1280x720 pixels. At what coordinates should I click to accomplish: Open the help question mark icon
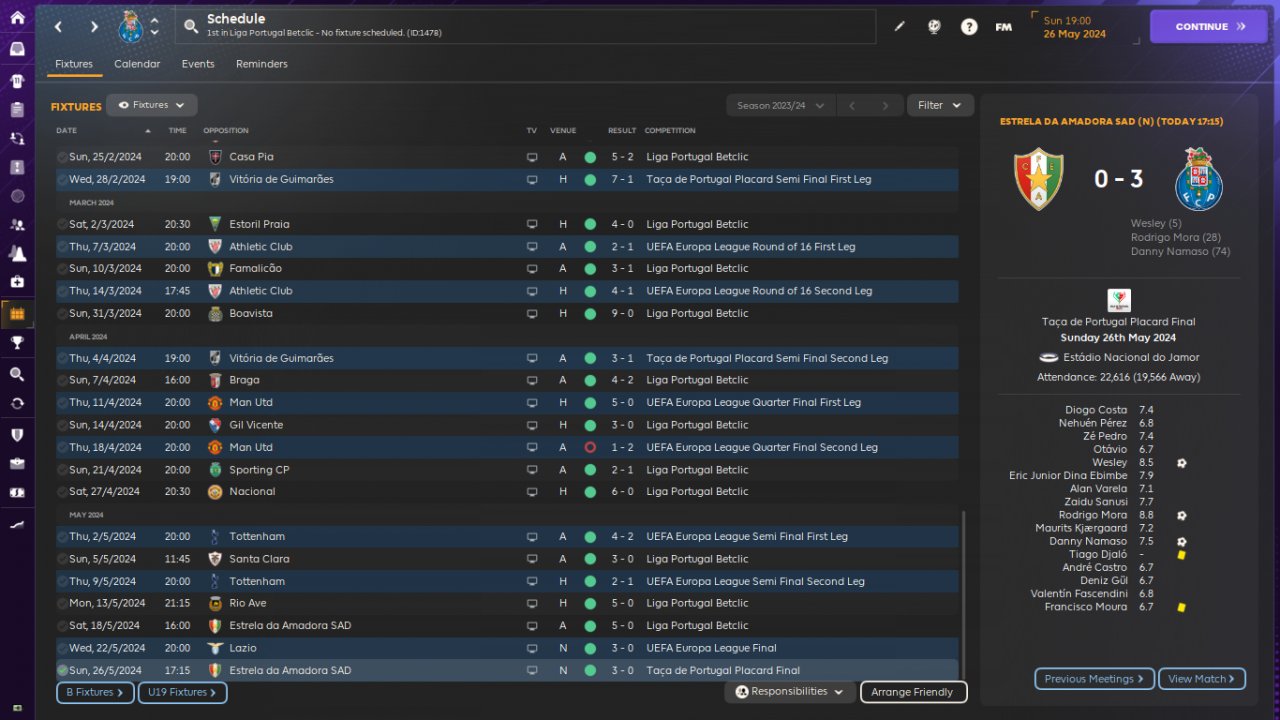pos(969,27)
